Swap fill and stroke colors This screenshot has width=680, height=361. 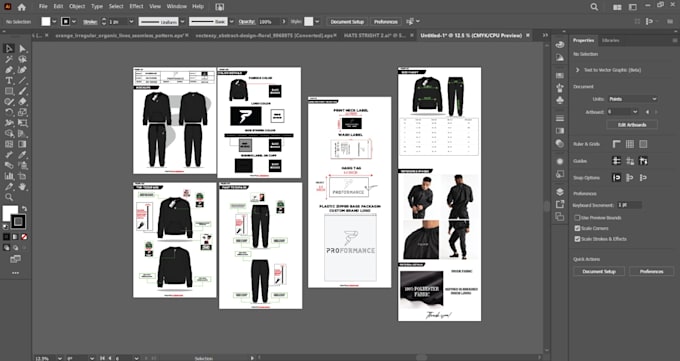pyautogui.click(x=24, y=209)
